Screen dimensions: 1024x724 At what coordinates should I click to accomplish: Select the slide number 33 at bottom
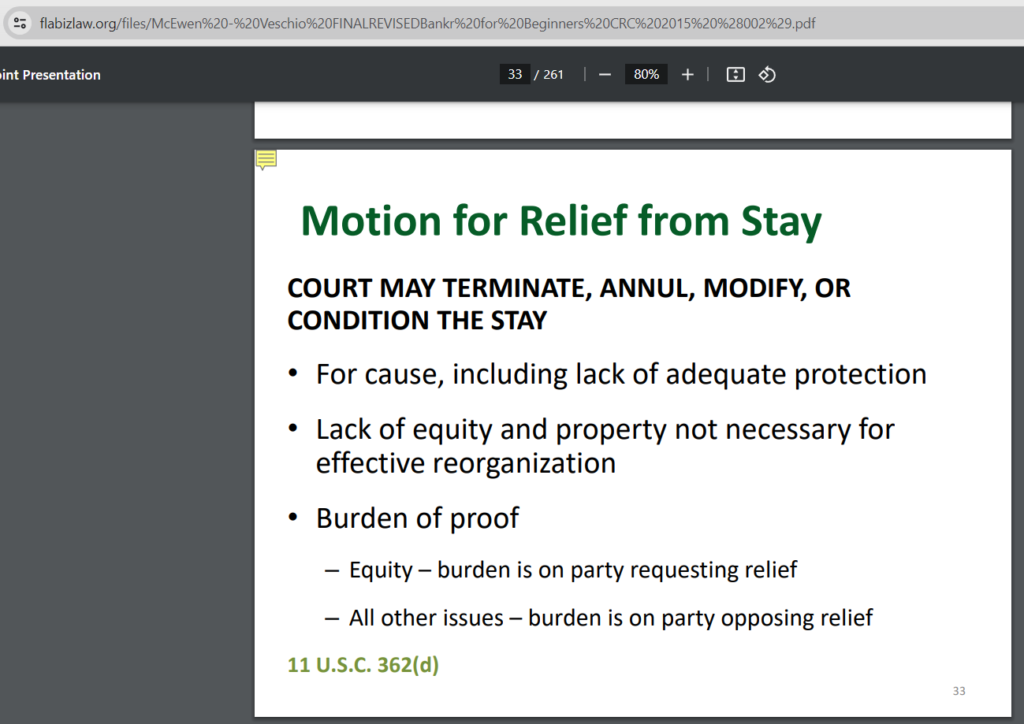click(959, 691)
